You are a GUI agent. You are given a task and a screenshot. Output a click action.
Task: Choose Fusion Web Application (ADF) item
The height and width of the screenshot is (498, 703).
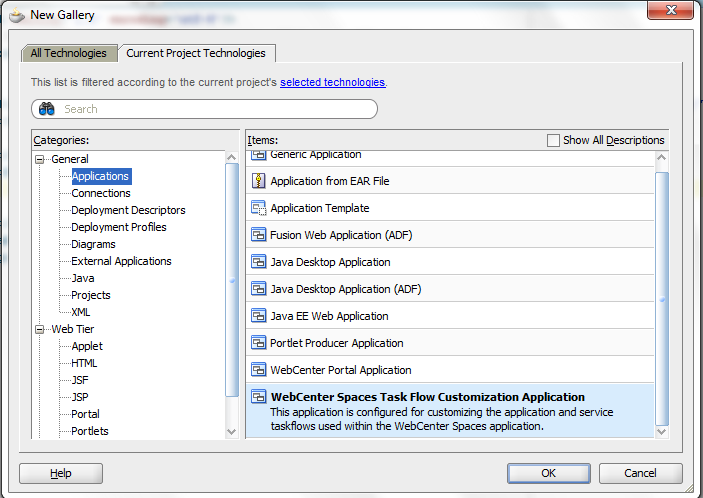[x=450, y=234]
